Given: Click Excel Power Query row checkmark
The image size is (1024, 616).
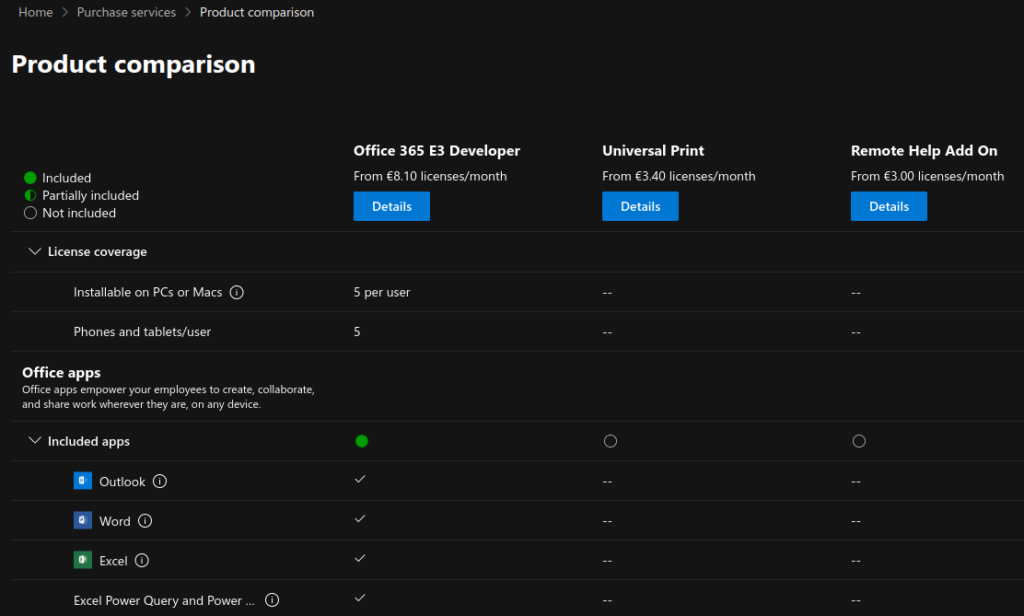Looking at the screenshot, I should click(360, 598).
